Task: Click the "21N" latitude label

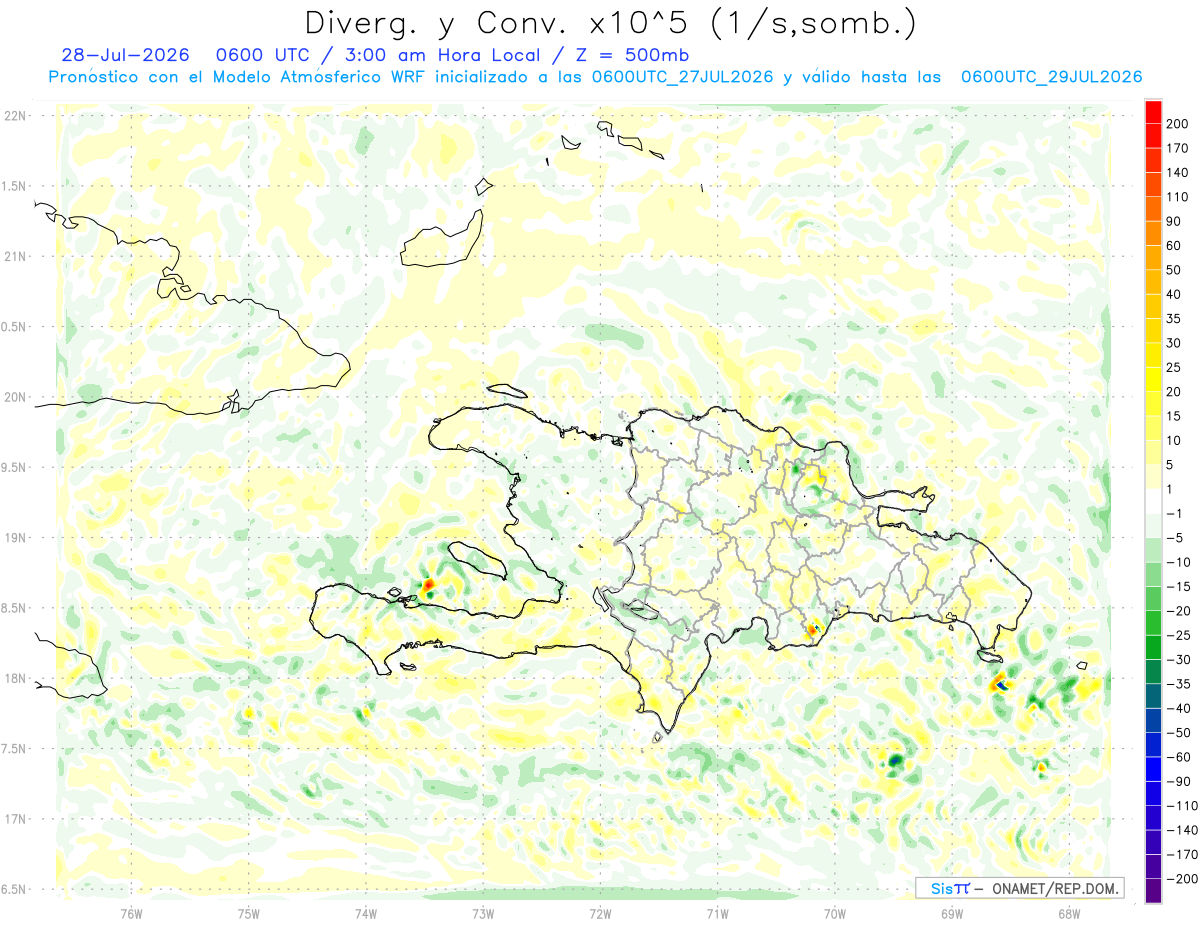Action: click(x=15, y=256)
